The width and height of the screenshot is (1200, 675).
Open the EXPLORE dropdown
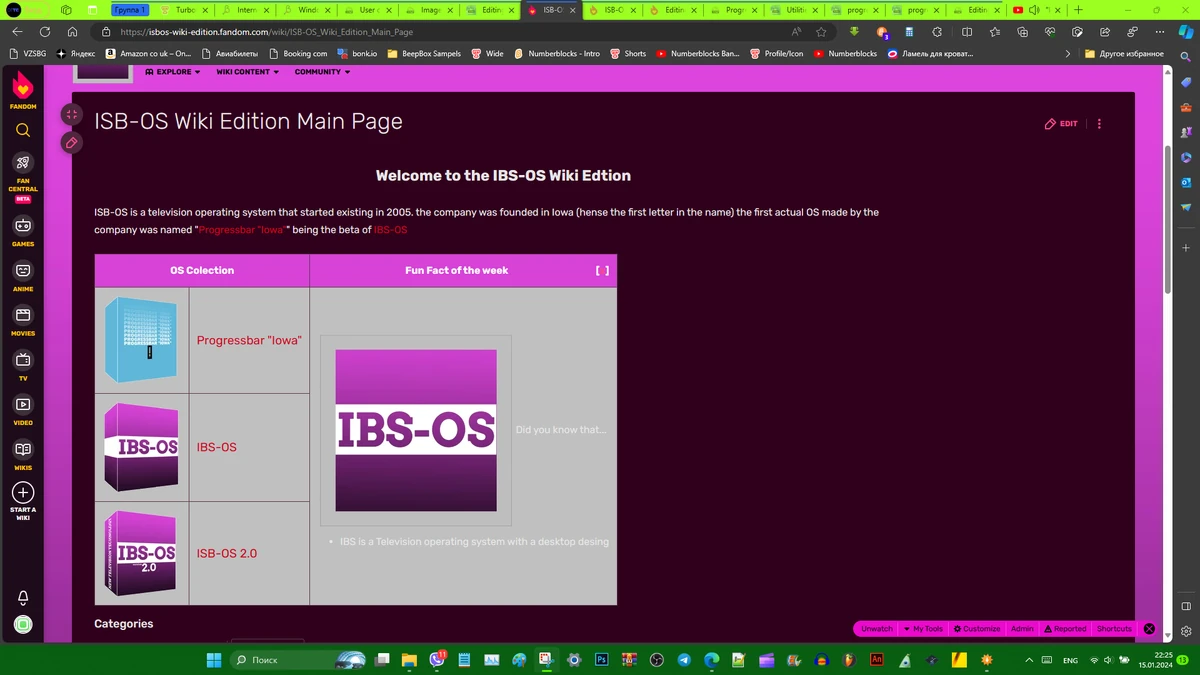[x=172, y=71]
